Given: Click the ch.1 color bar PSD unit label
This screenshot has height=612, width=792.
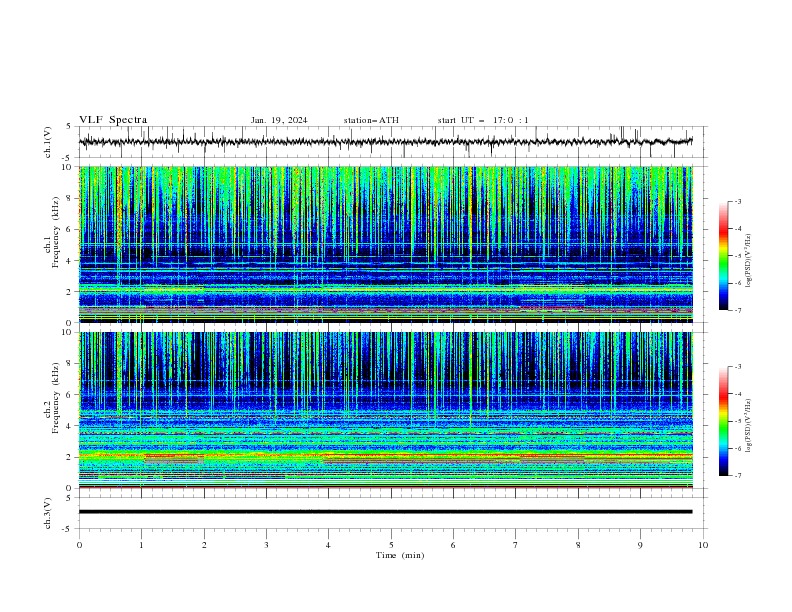Looking at the screenshot, I should tap(749, 261).
